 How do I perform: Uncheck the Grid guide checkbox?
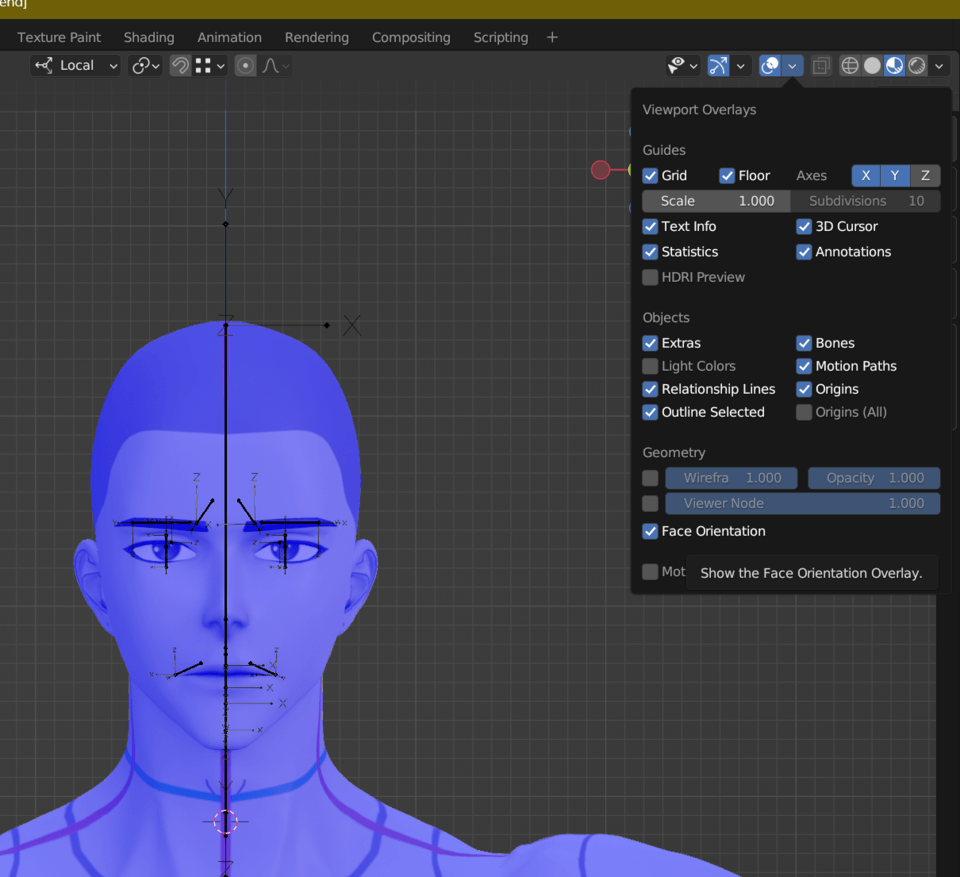[x=650, y=176]
